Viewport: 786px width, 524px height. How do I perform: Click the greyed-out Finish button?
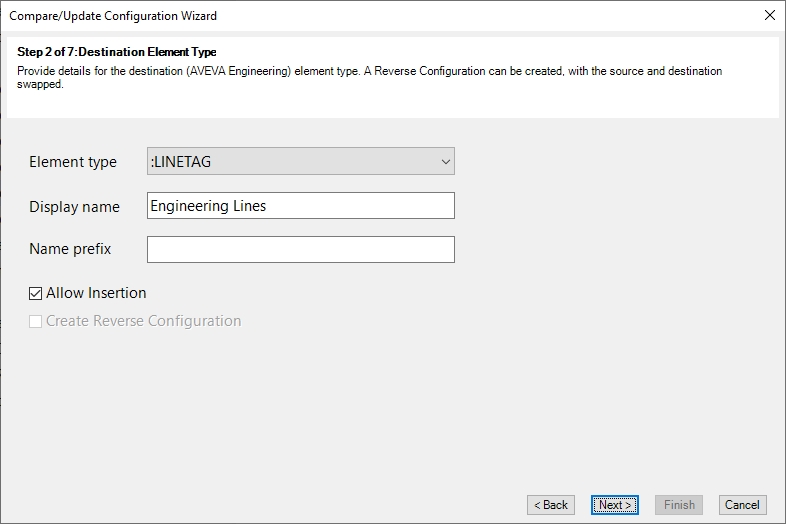pyautogui.click(x=679, y=504)
